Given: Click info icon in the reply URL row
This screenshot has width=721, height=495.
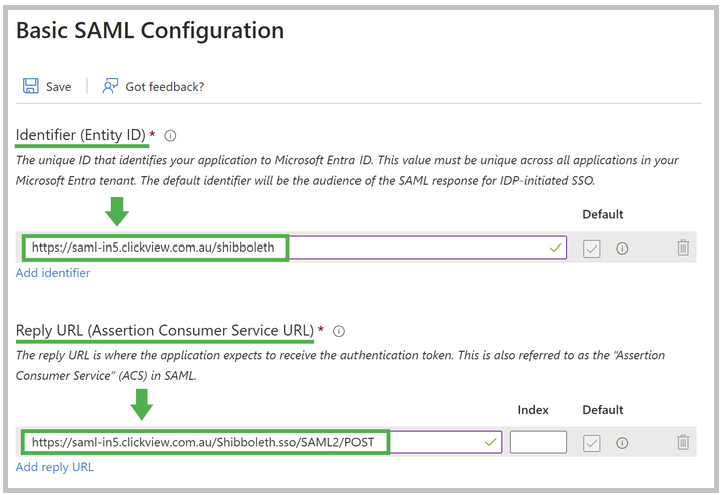Looking at the screenshot, I should (622, 443).
